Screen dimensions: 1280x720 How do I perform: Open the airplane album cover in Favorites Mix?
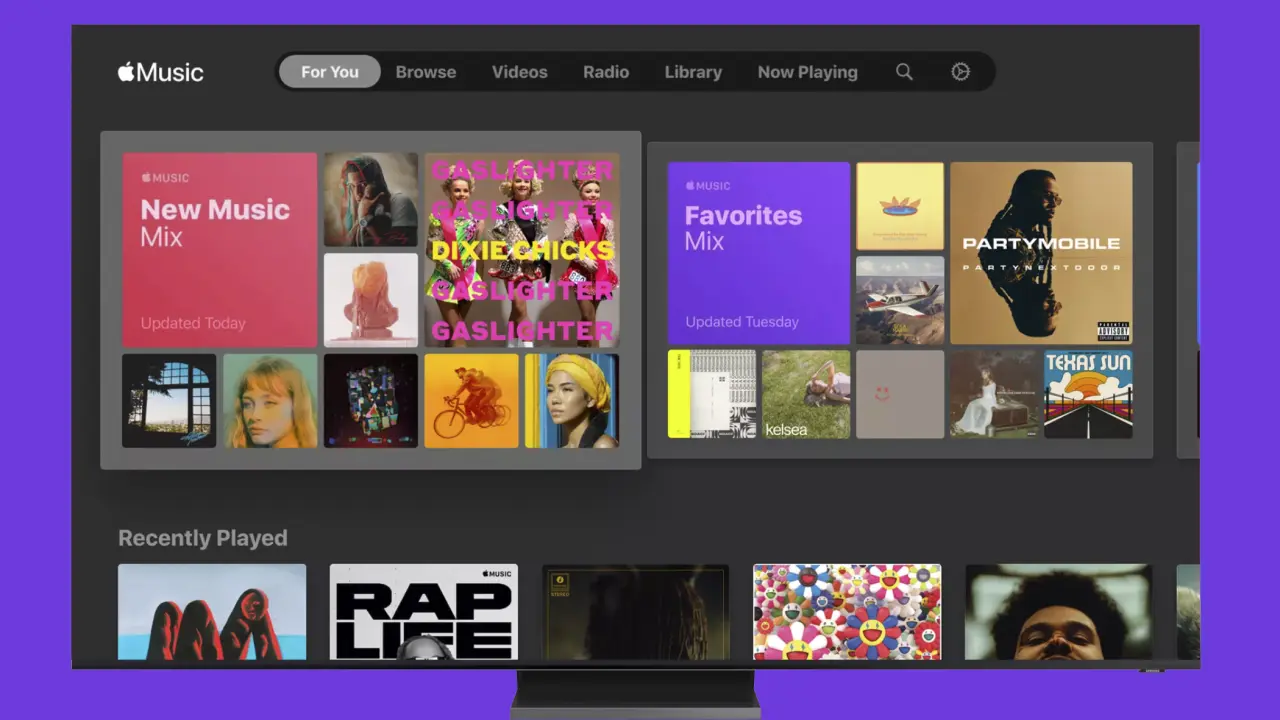coord(900,300)
